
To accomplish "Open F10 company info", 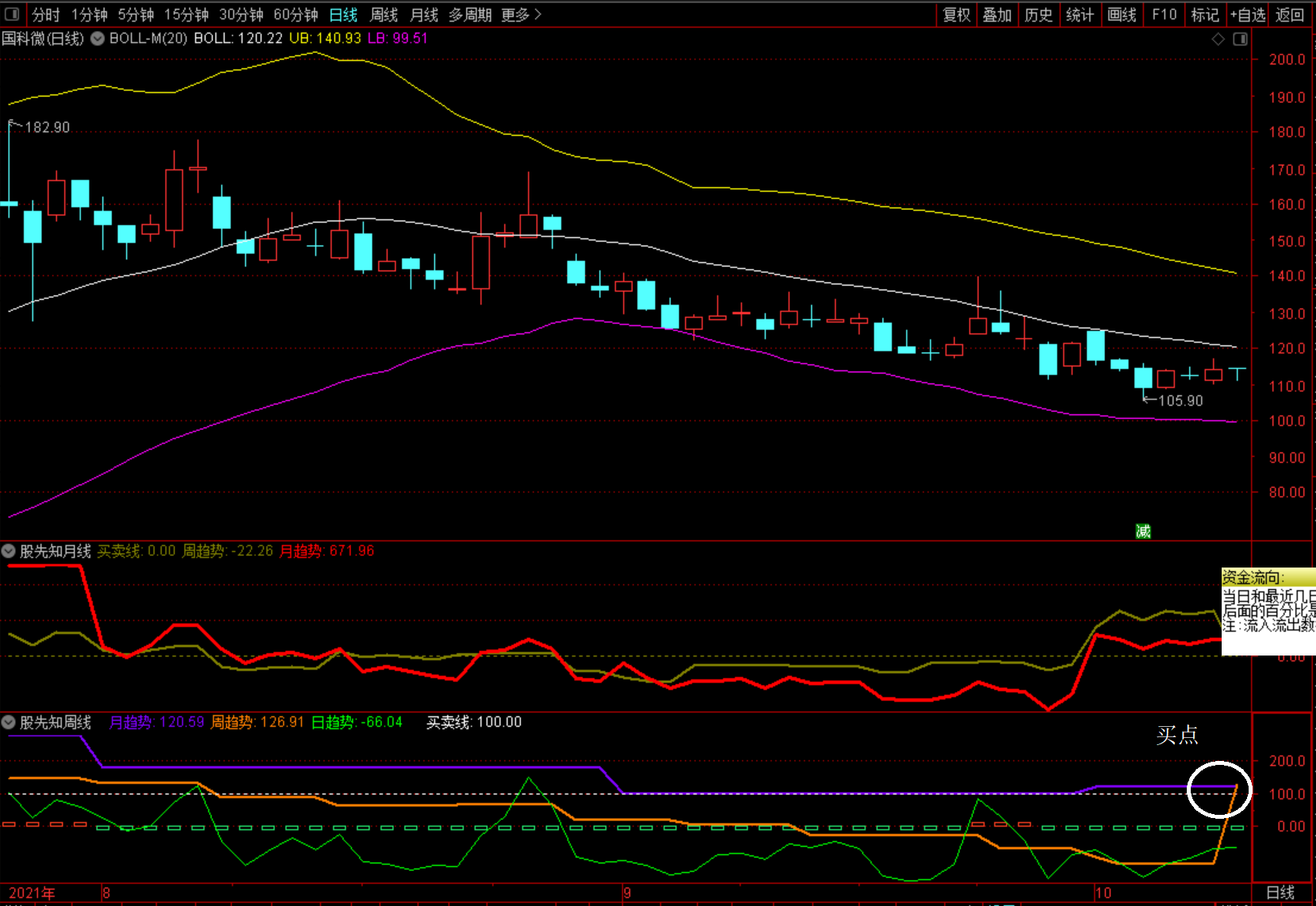I will point(1165,14).
